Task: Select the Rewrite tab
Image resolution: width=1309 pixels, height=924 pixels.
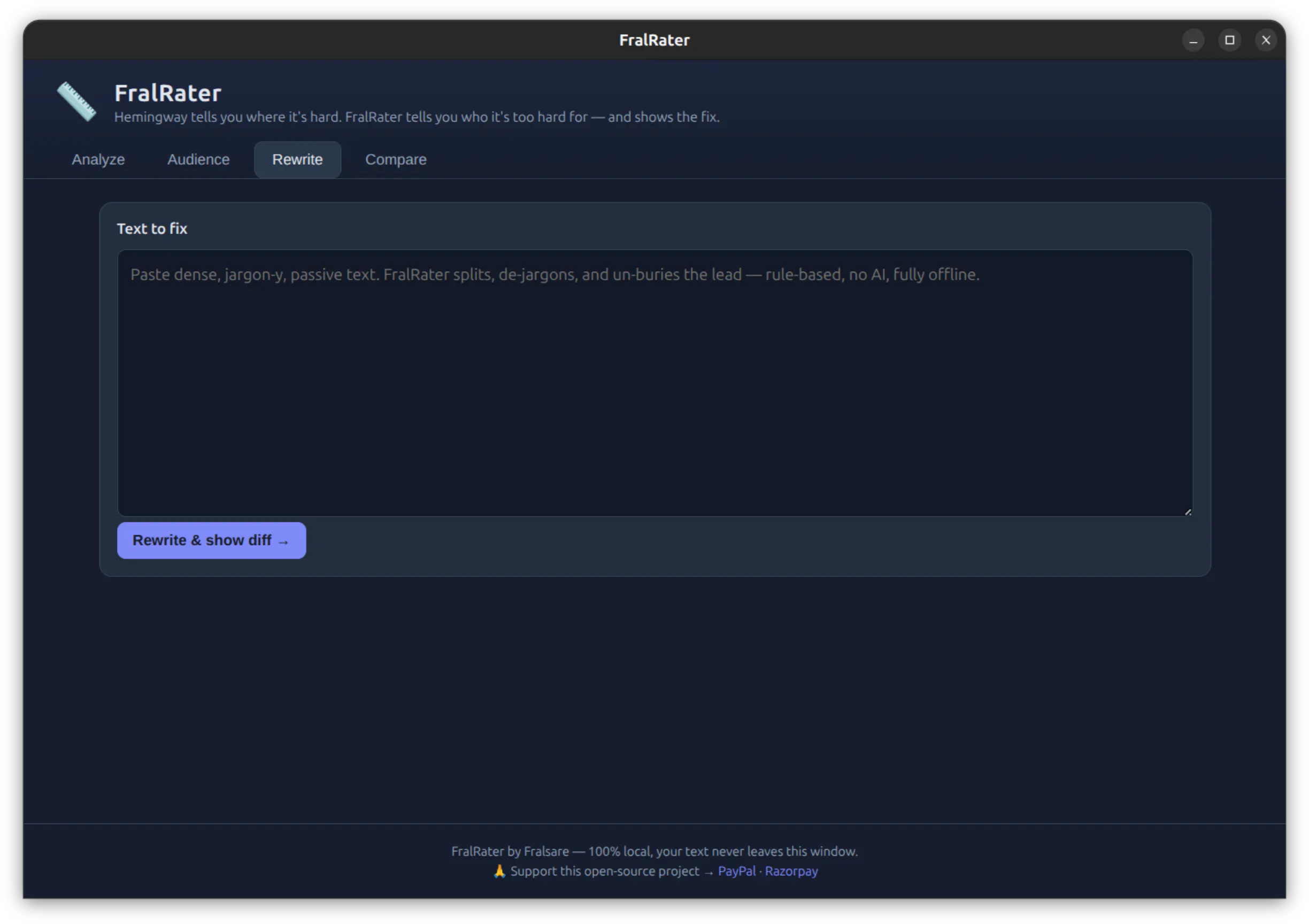Action: [297, 159]
